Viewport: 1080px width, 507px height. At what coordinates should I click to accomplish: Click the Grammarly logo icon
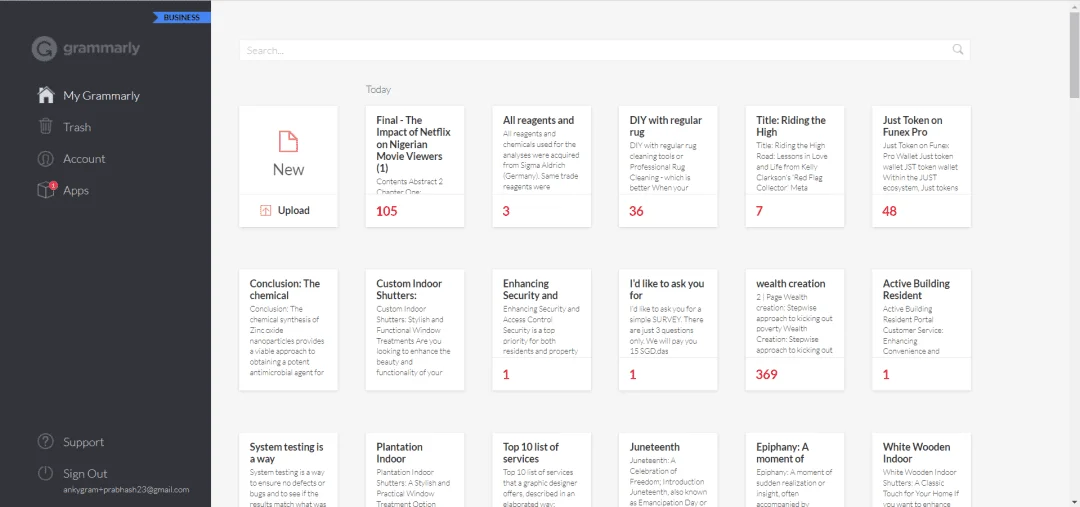(44, 49)
